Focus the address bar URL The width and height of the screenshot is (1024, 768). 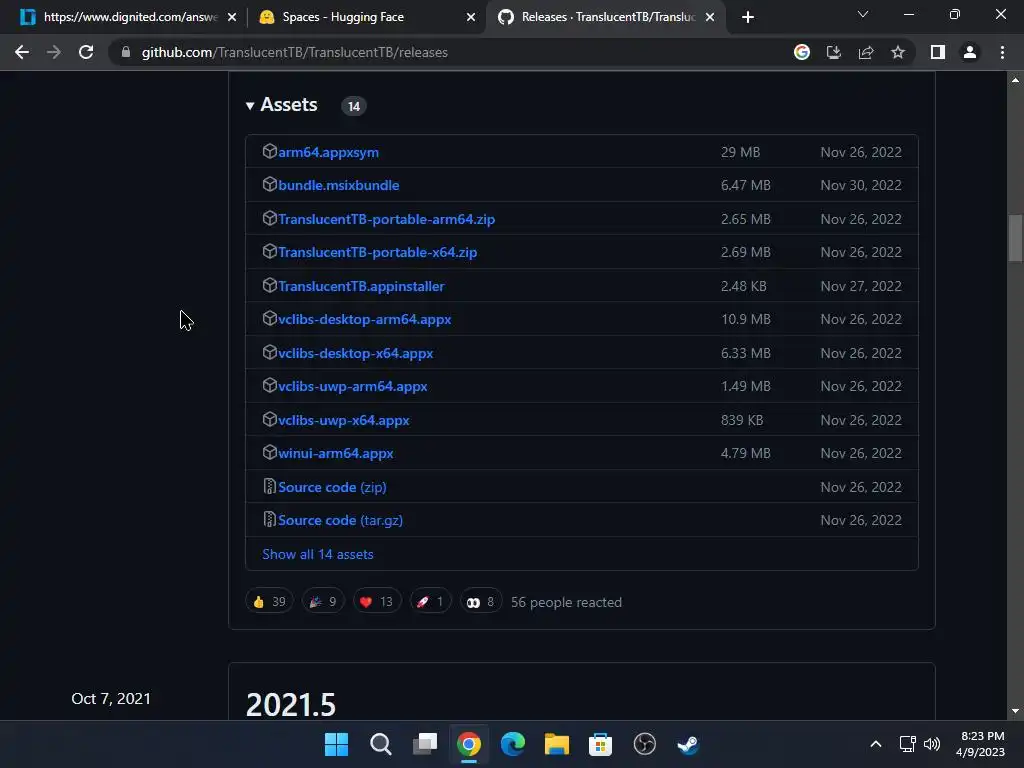[295, 52]
